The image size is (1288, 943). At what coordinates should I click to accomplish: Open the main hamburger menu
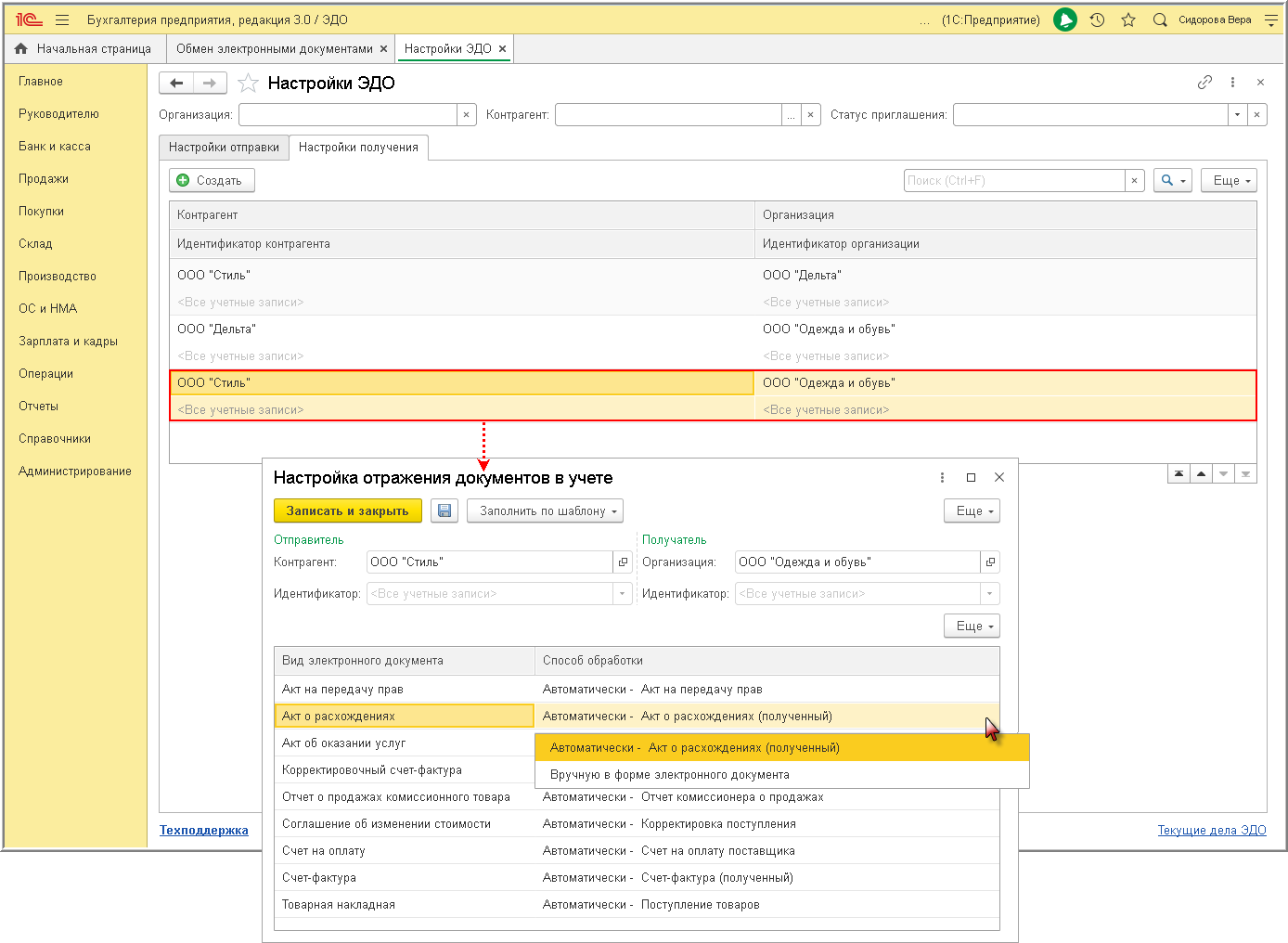(62, 19)
